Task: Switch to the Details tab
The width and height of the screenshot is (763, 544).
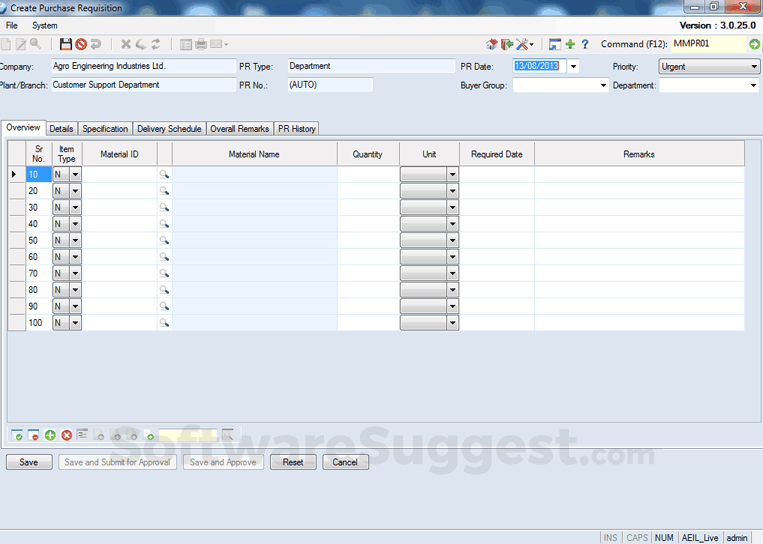Action: point(61,129)
